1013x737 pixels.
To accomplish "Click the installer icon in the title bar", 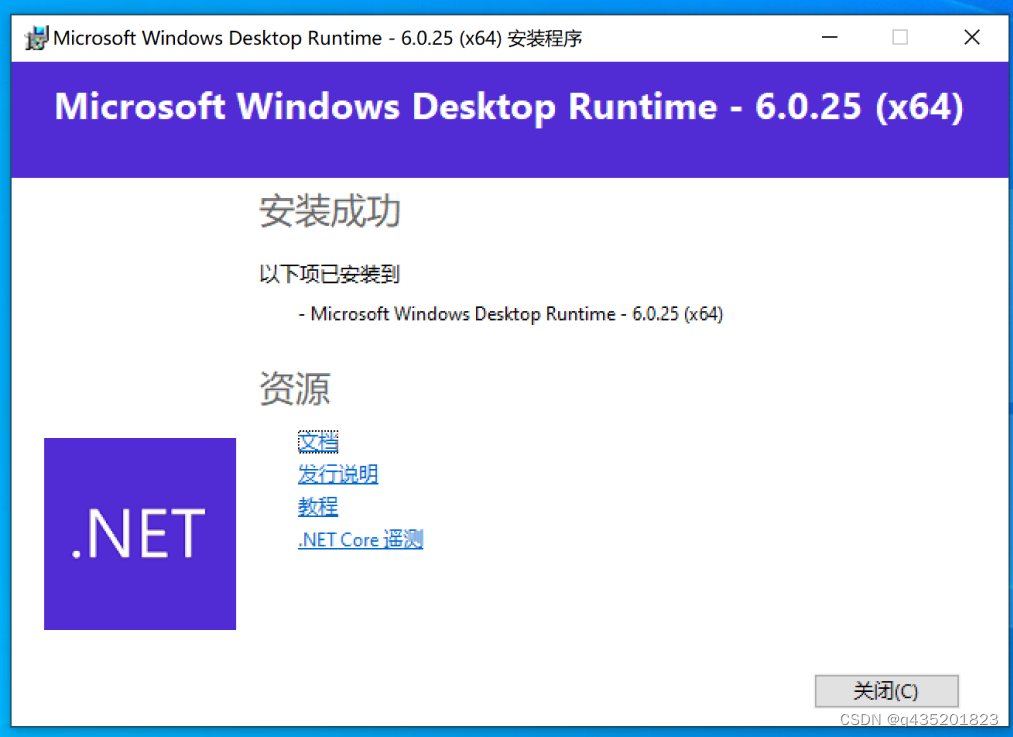I will click(36, 38).
